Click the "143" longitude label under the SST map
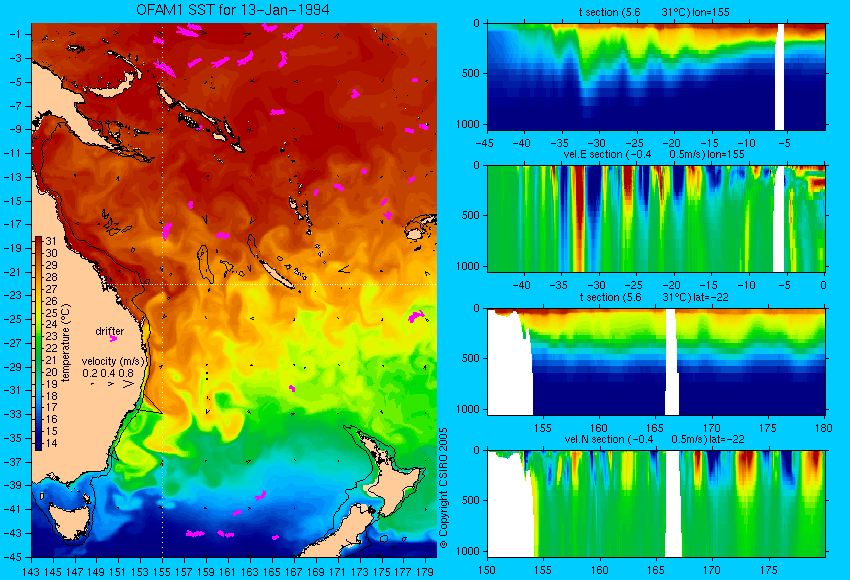 31,572
